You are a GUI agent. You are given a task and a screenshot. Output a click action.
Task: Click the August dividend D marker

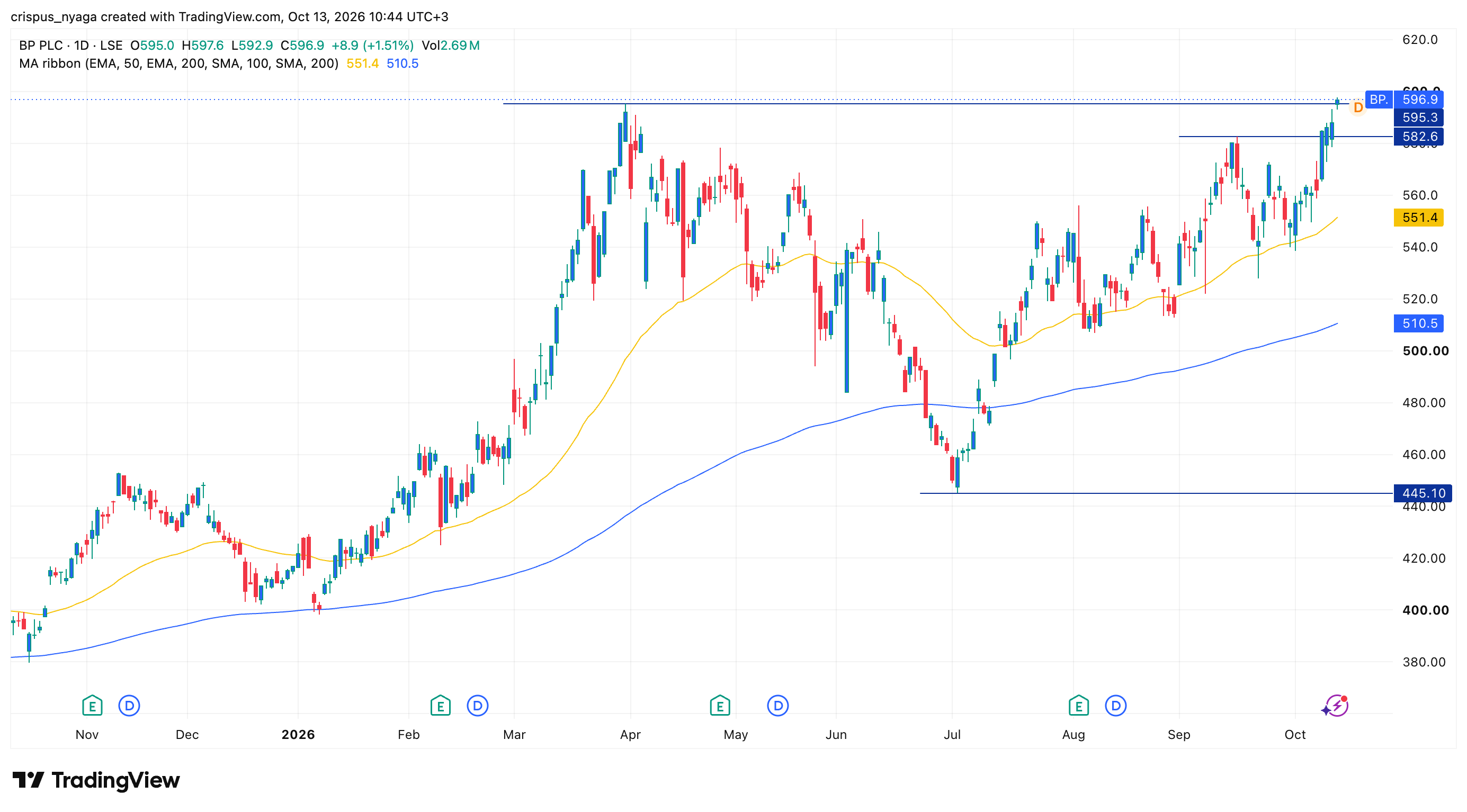[x=1116, y=706]
